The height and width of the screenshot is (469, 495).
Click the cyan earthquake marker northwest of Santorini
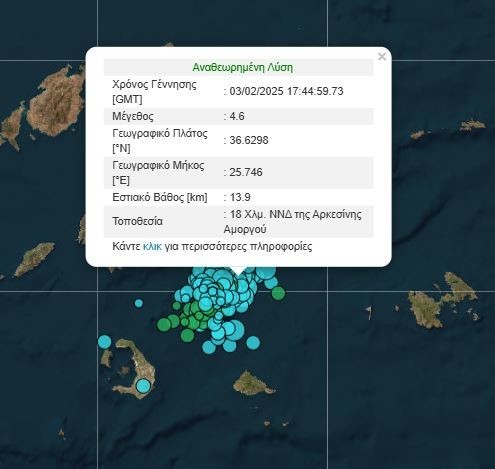coord(105,342)
